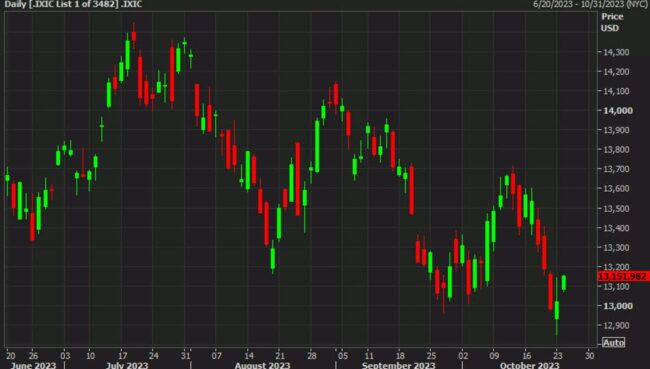Select the 14,300 price level label

(x=617, y=52)
